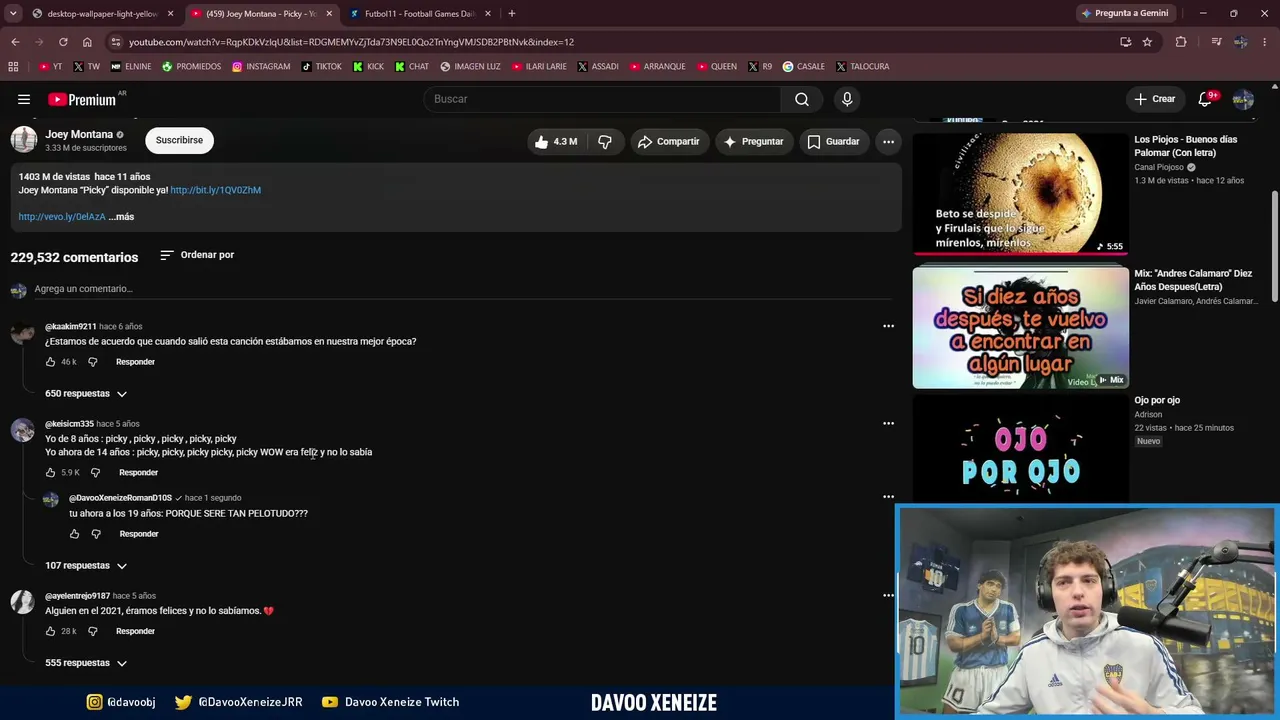Open Joey Montana's channel avatar
This screenshot has width=1280, height=720.
click(24, 140)
